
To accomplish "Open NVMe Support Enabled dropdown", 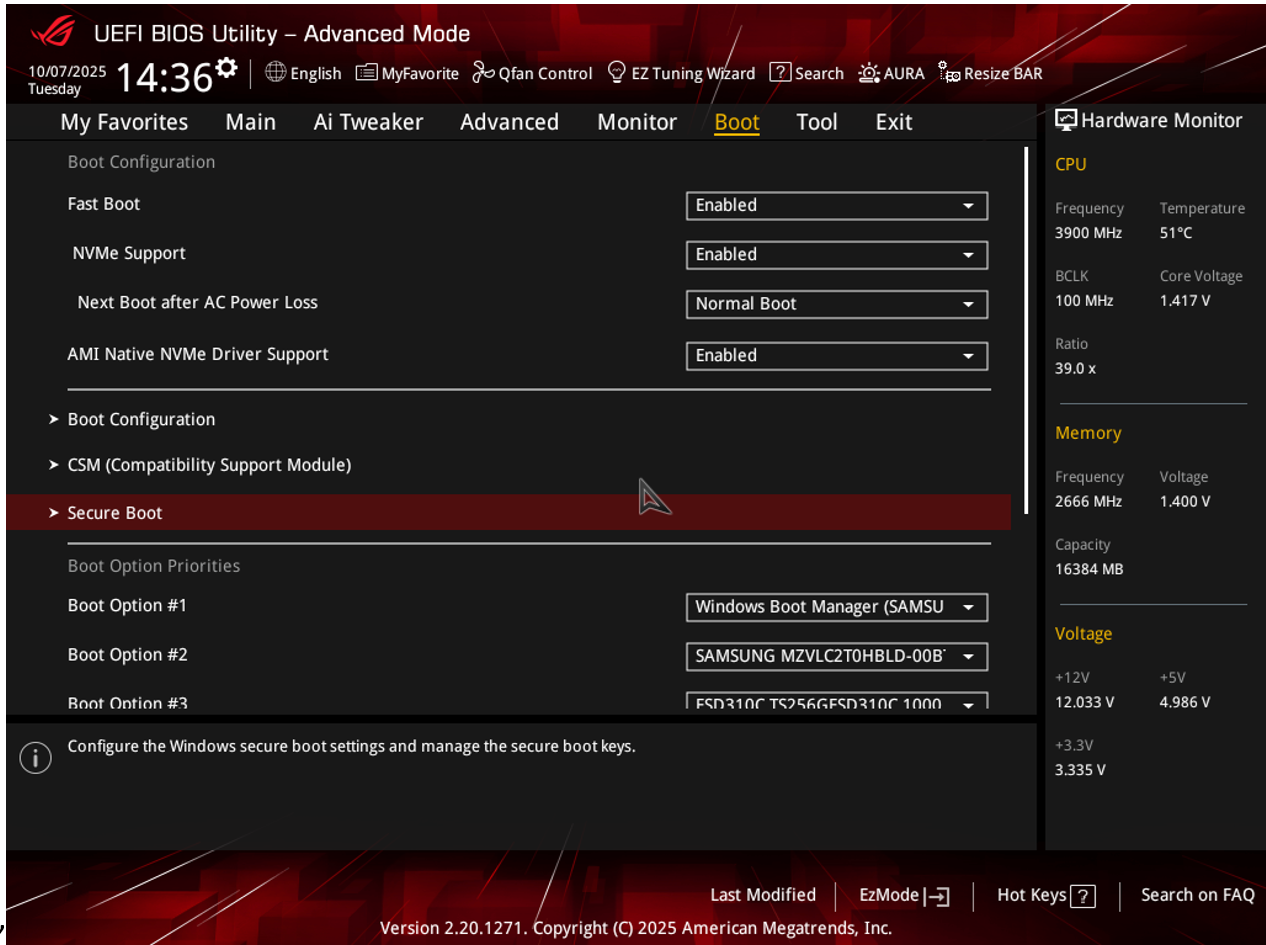I will coord(836,255).
